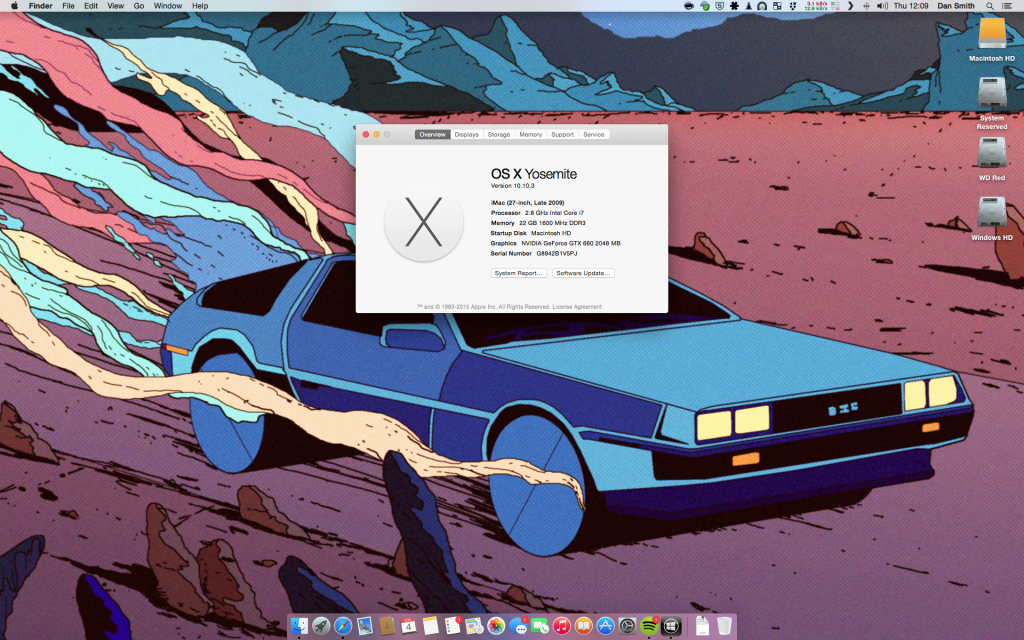Open the Mail stamp icon in Dock
Image resolution: width=1024 pixels, height=640 pixels.
pyautogui.click(x=364, y=626)
